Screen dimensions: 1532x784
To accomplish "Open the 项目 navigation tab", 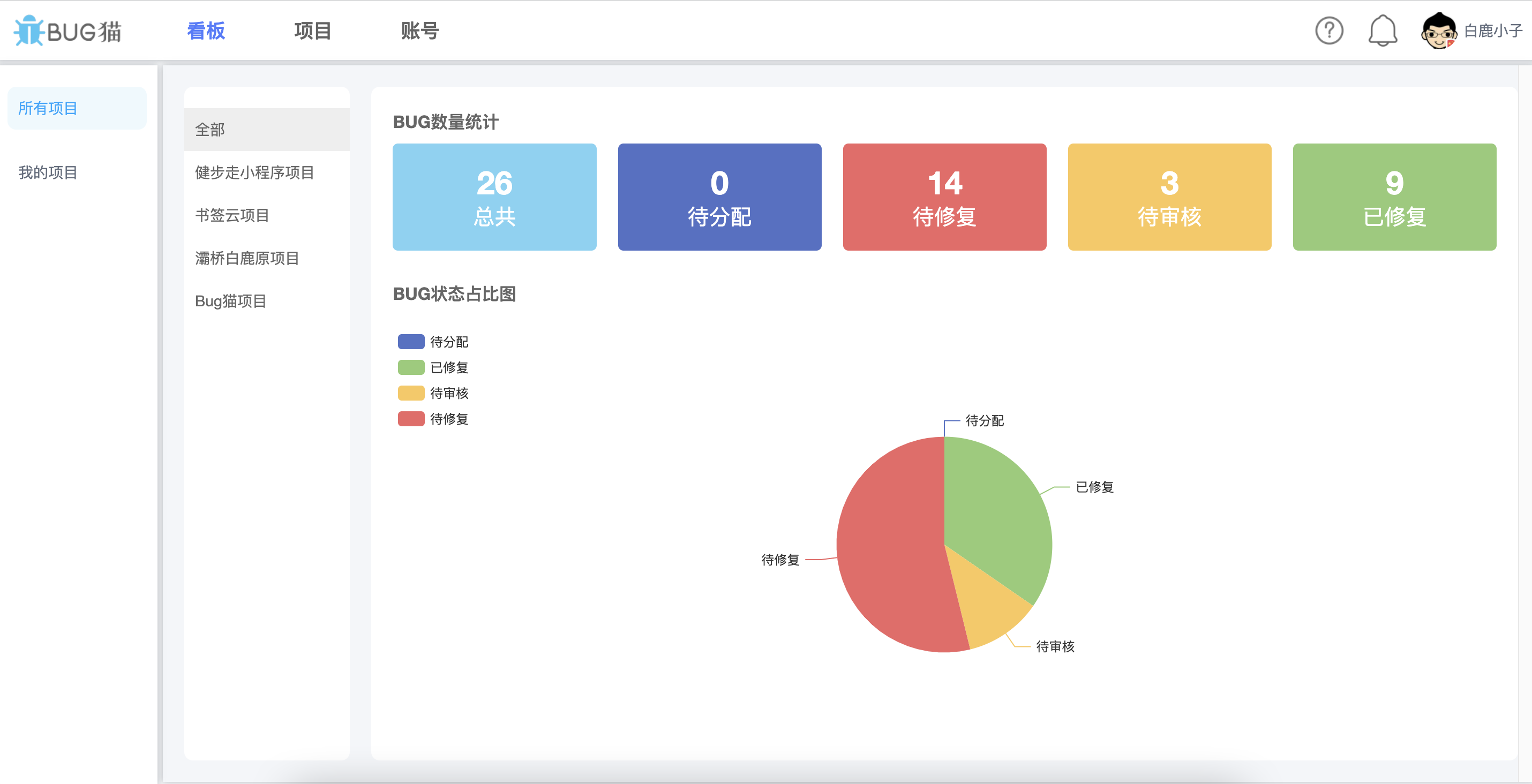I will (312, 31).
